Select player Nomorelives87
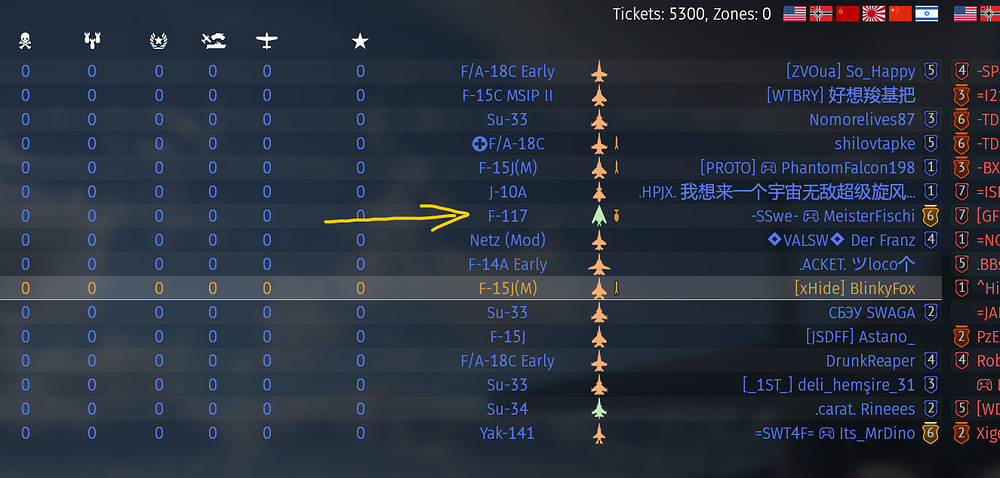 862,120
